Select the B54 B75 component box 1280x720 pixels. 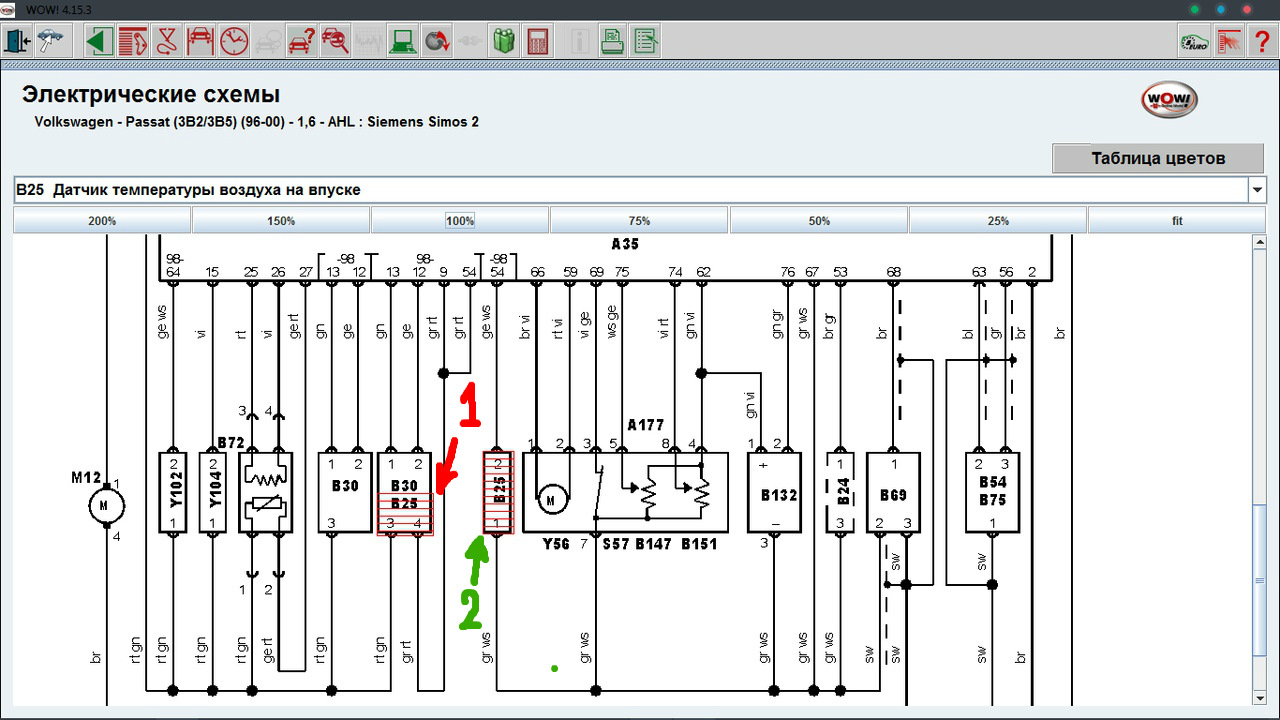(x=992, y=492)
